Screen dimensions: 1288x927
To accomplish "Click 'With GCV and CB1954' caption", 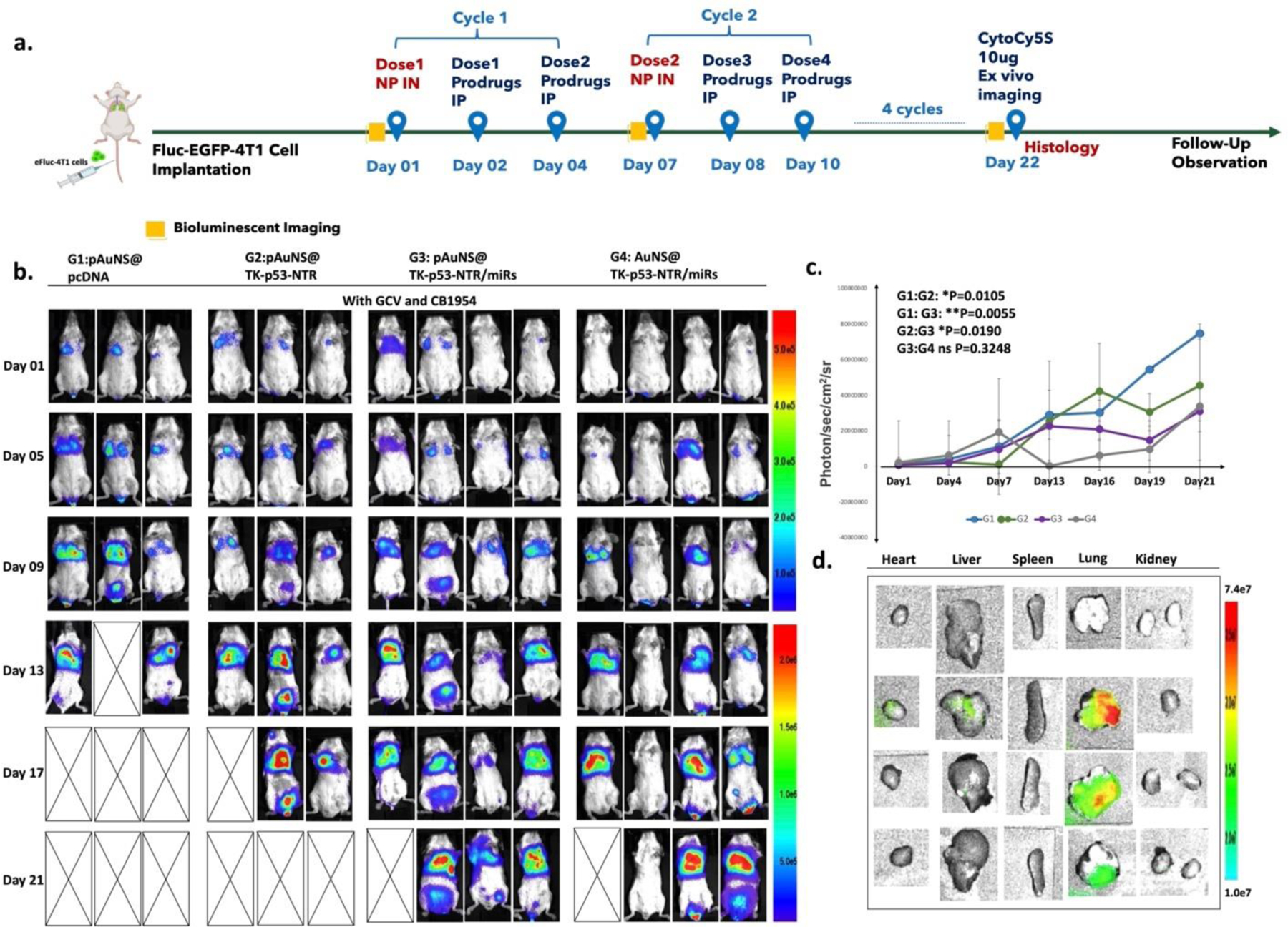I will (409, 300).
